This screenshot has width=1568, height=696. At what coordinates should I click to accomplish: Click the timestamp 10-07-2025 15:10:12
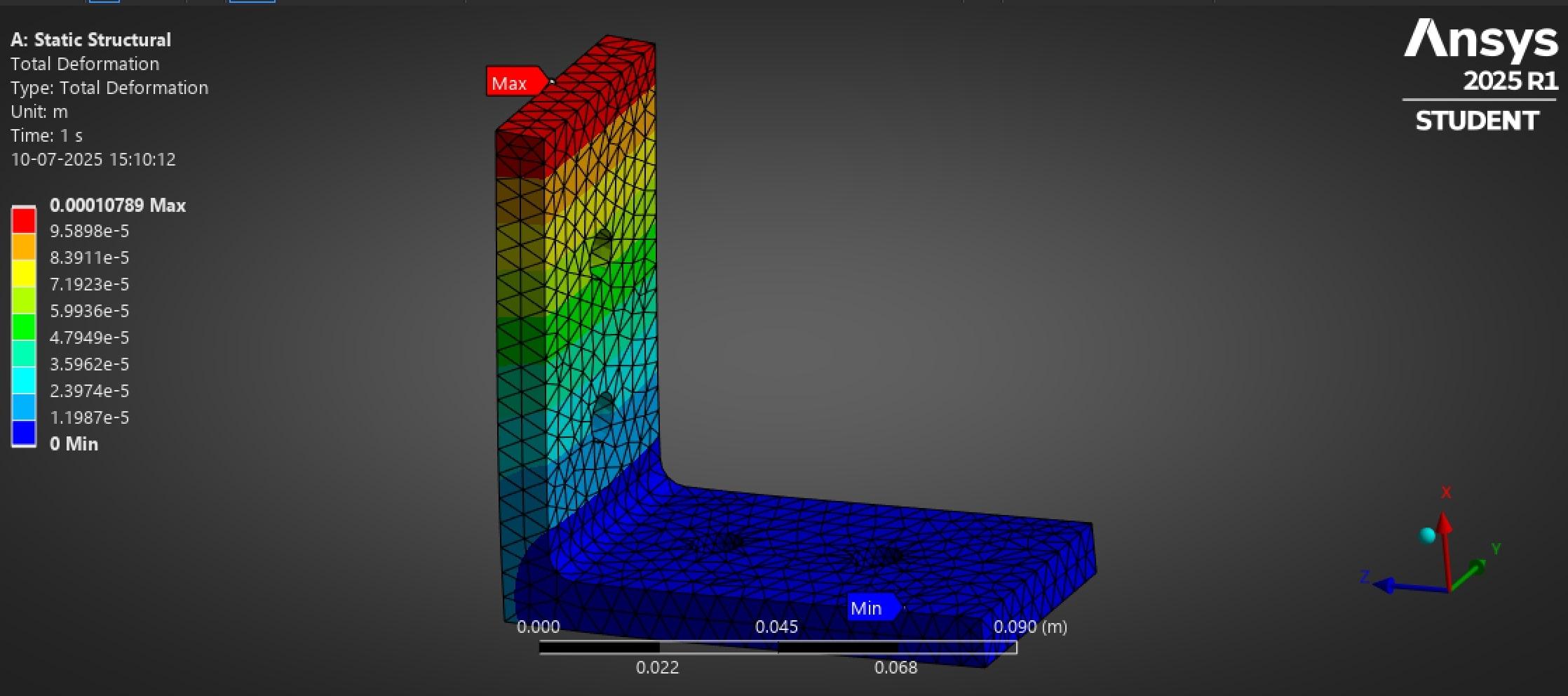pos(93,159)
